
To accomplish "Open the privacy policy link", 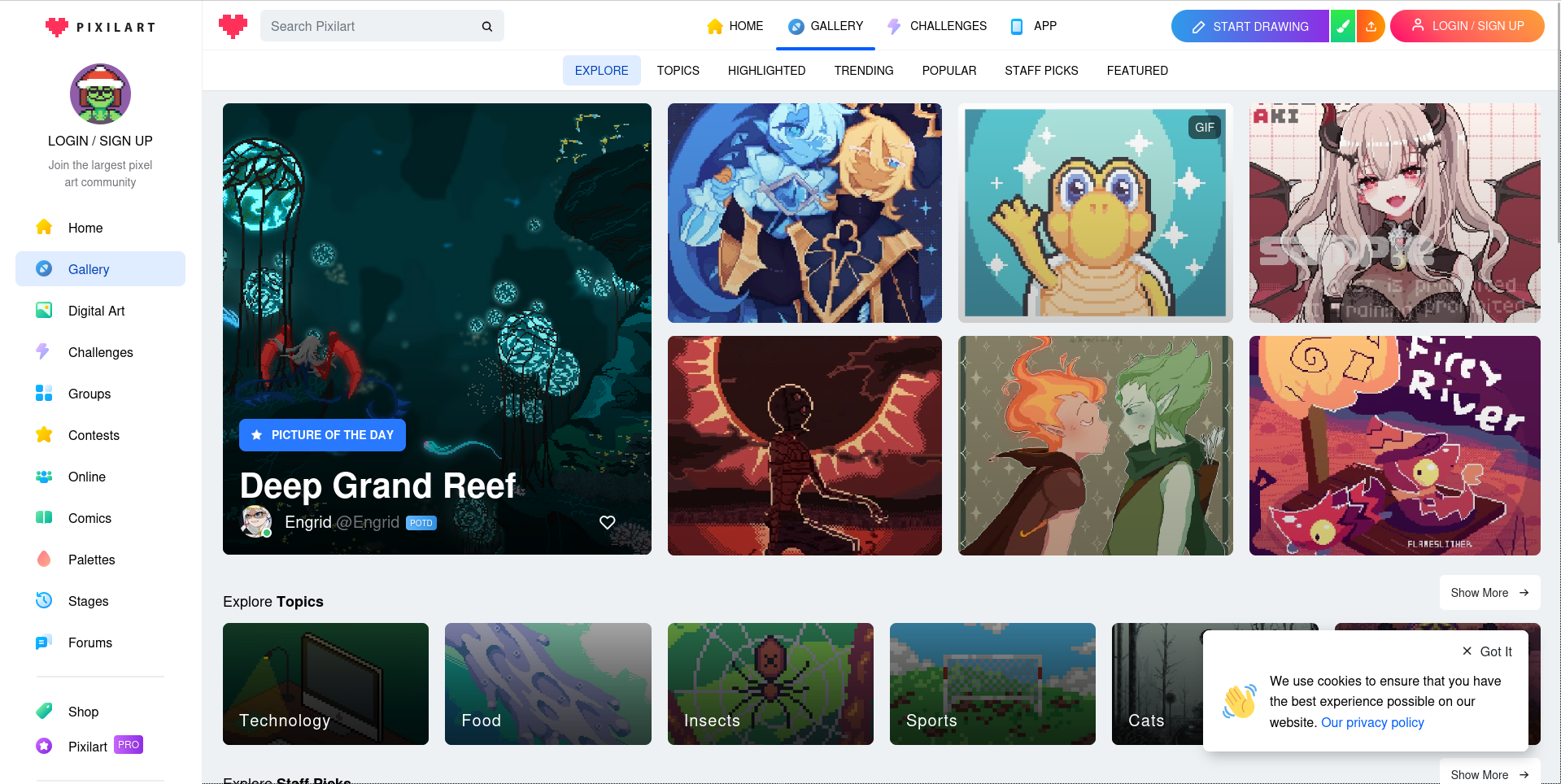I will pyautogui.click(x=1372, y=722).
